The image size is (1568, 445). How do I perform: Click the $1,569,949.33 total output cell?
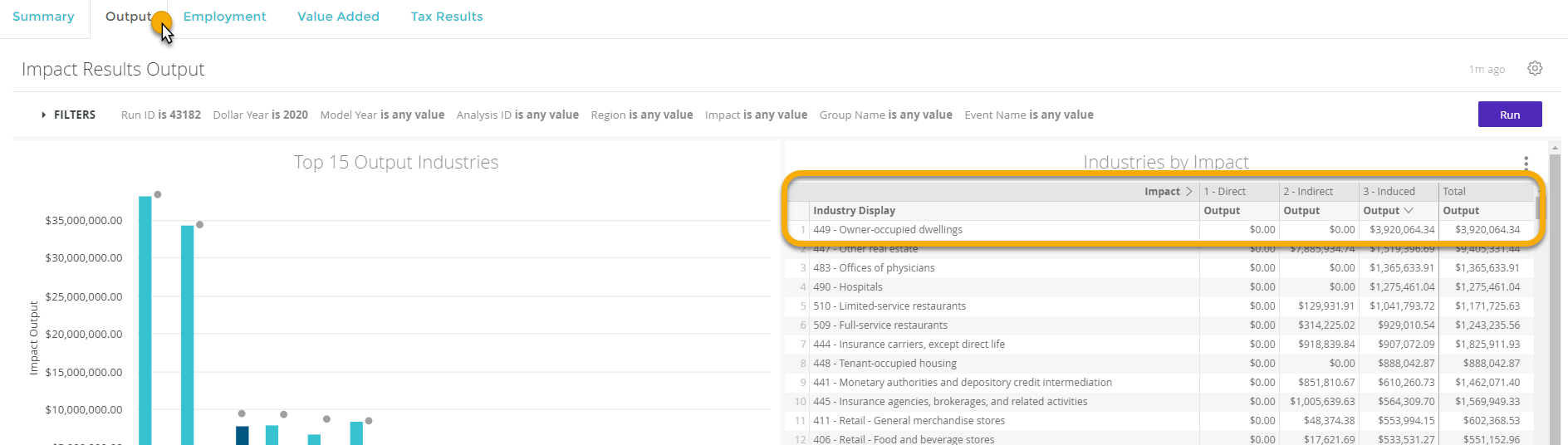click(x=1487, y=402)
